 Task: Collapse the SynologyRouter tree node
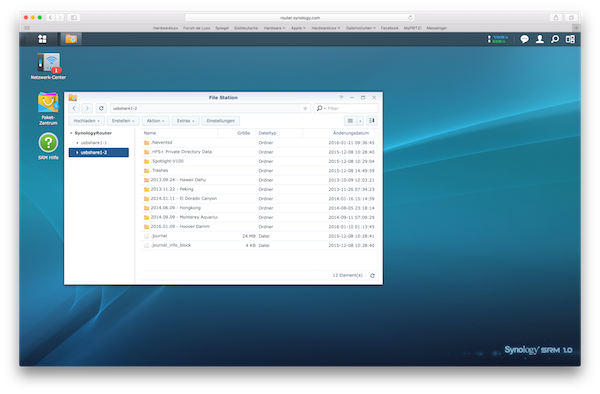tap(71, 133)
